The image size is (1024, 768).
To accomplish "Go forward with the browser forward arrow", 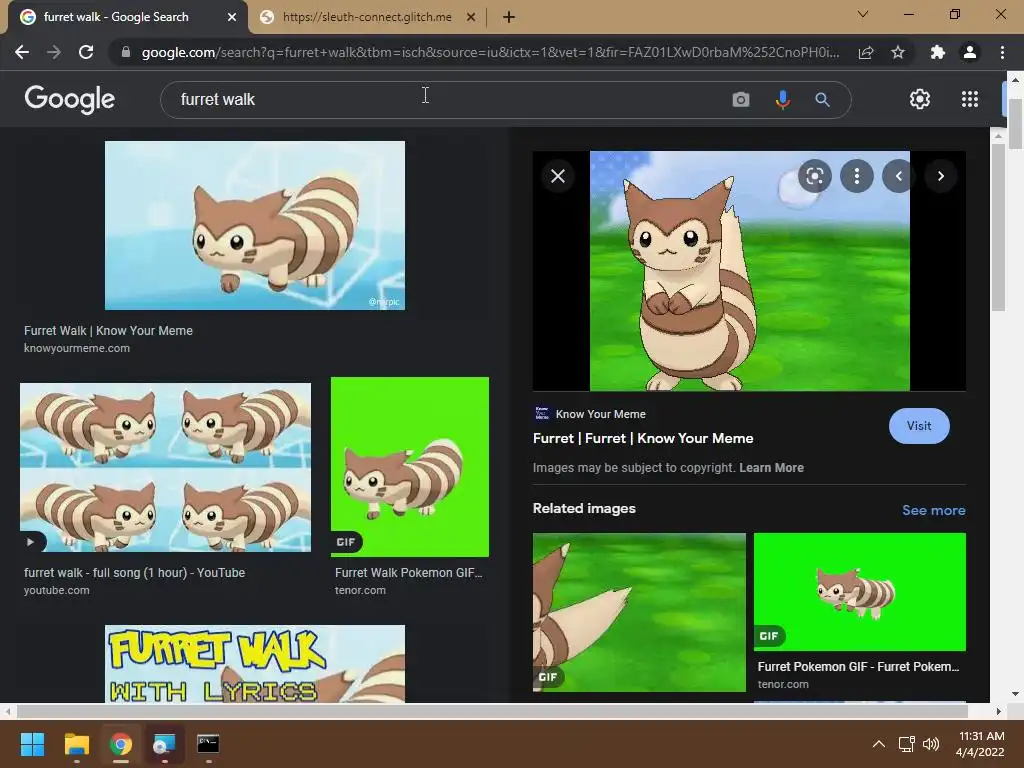I will click(x=54, y=52).
